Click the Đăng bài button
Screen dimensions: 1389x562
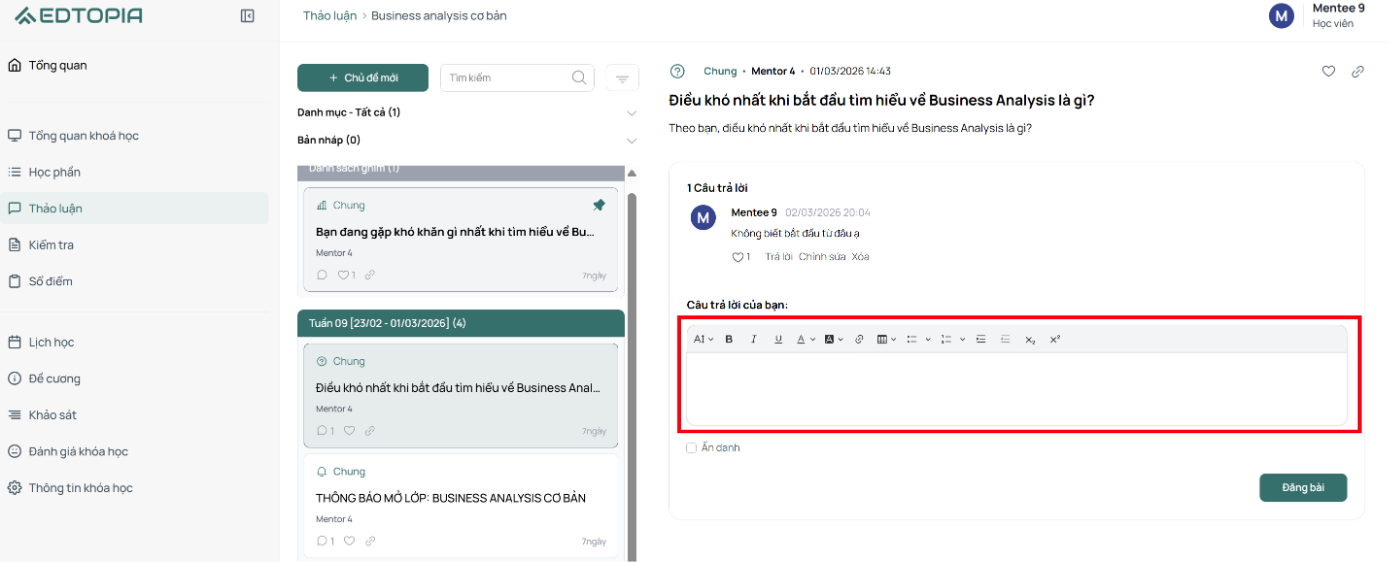1303,487
